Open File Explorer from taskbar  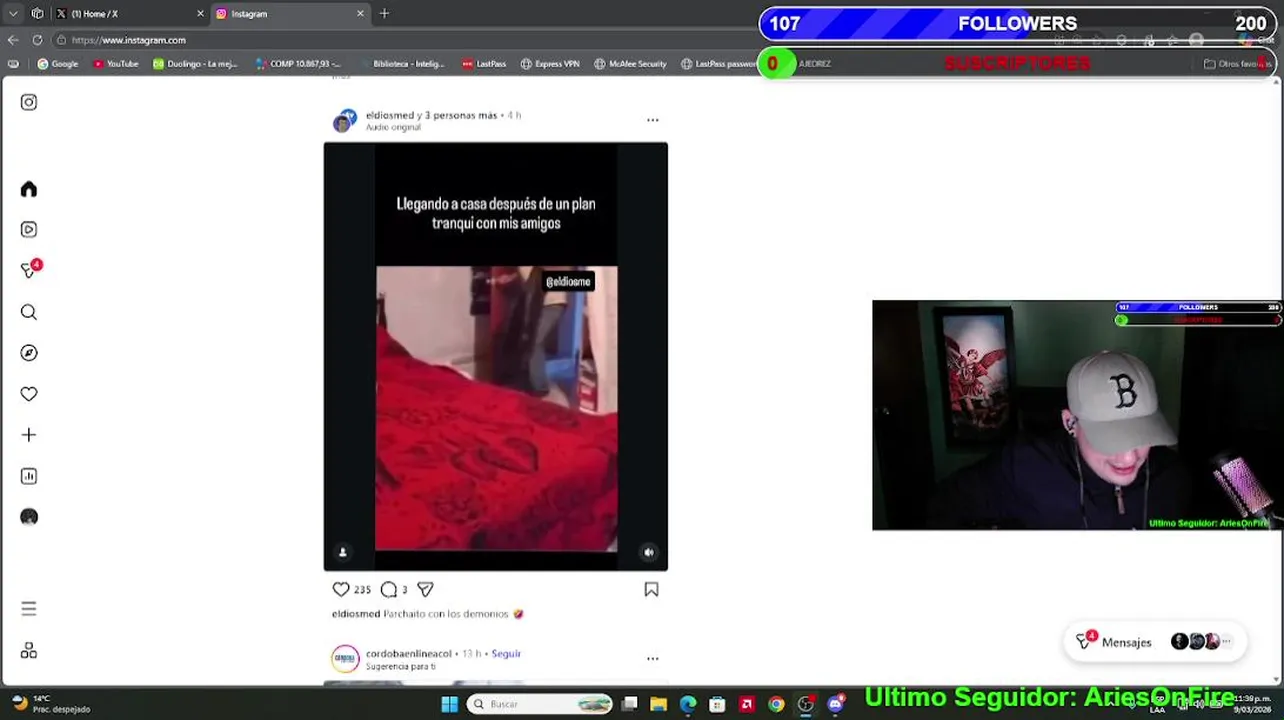click(659, 704)
